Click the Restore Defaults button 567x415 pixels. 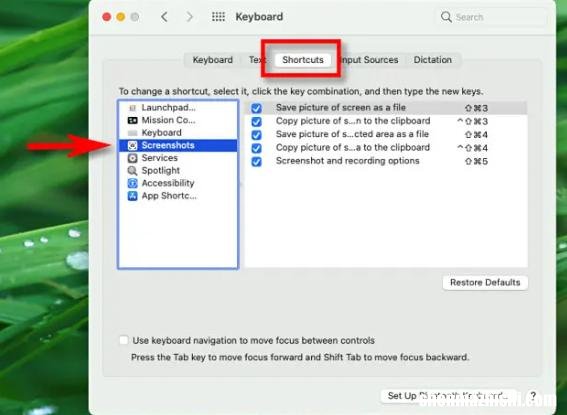(485, 283)
